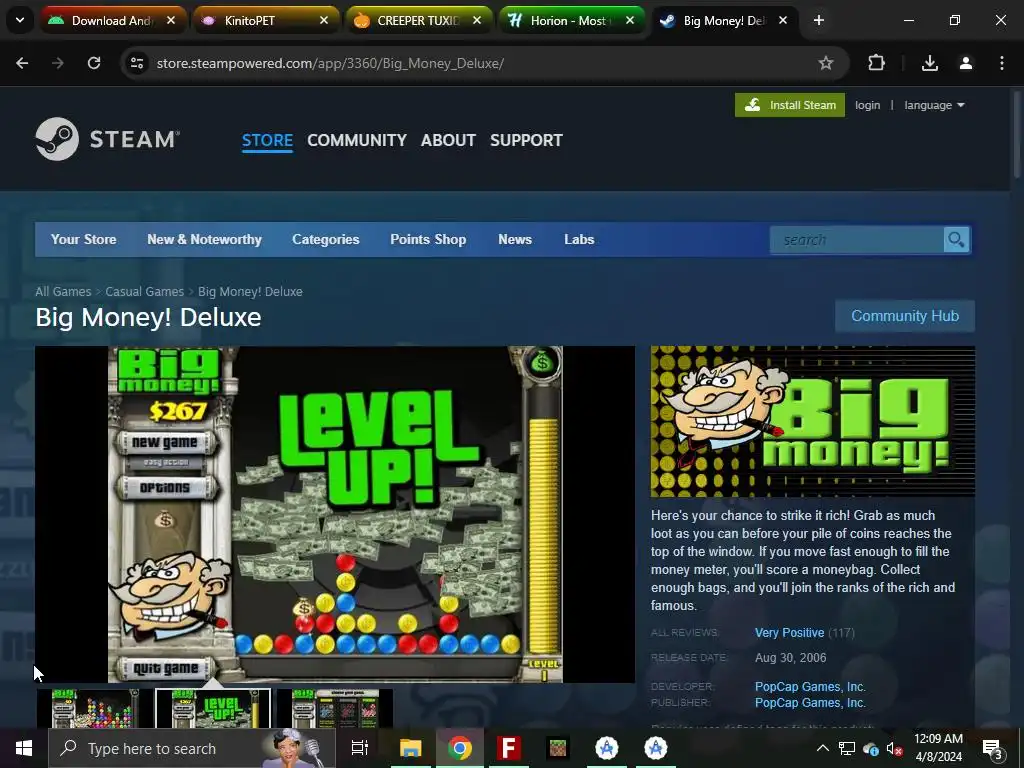1024x768 pixels.
Task: Open the red F app on taskbar
Action: pyautogui.click(x=509, y=748)
